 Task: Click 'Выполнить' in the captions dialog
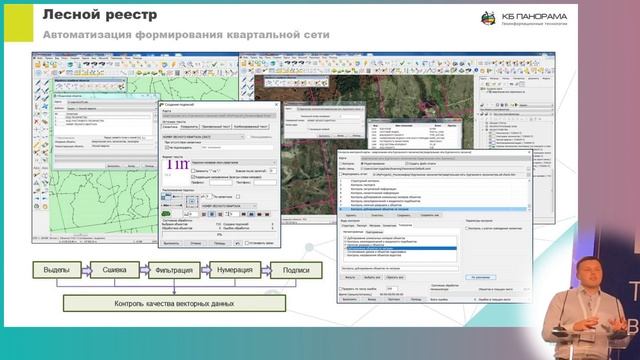(x=171, y=243)
